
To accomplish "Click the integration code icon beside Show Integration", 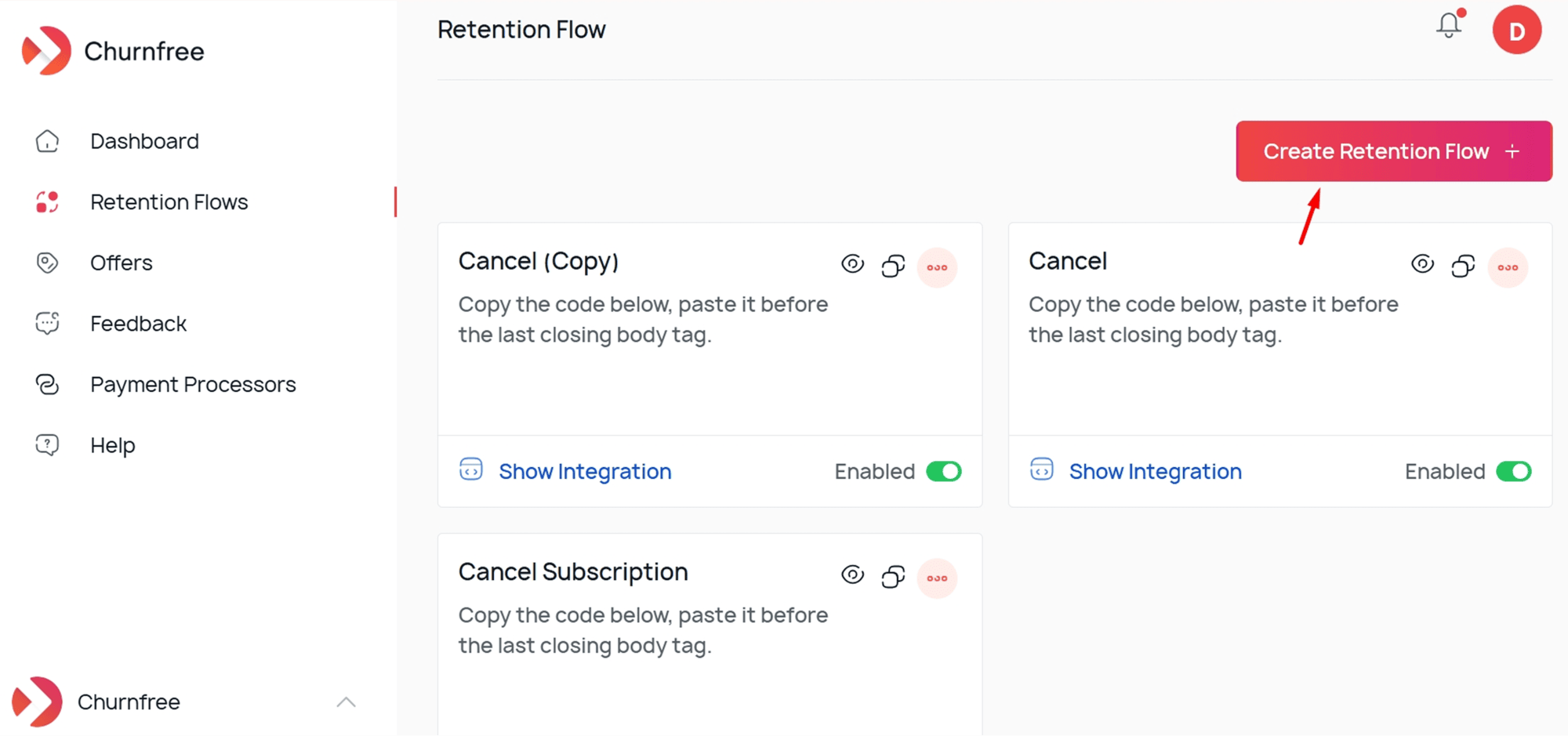I will coord(470,470).
